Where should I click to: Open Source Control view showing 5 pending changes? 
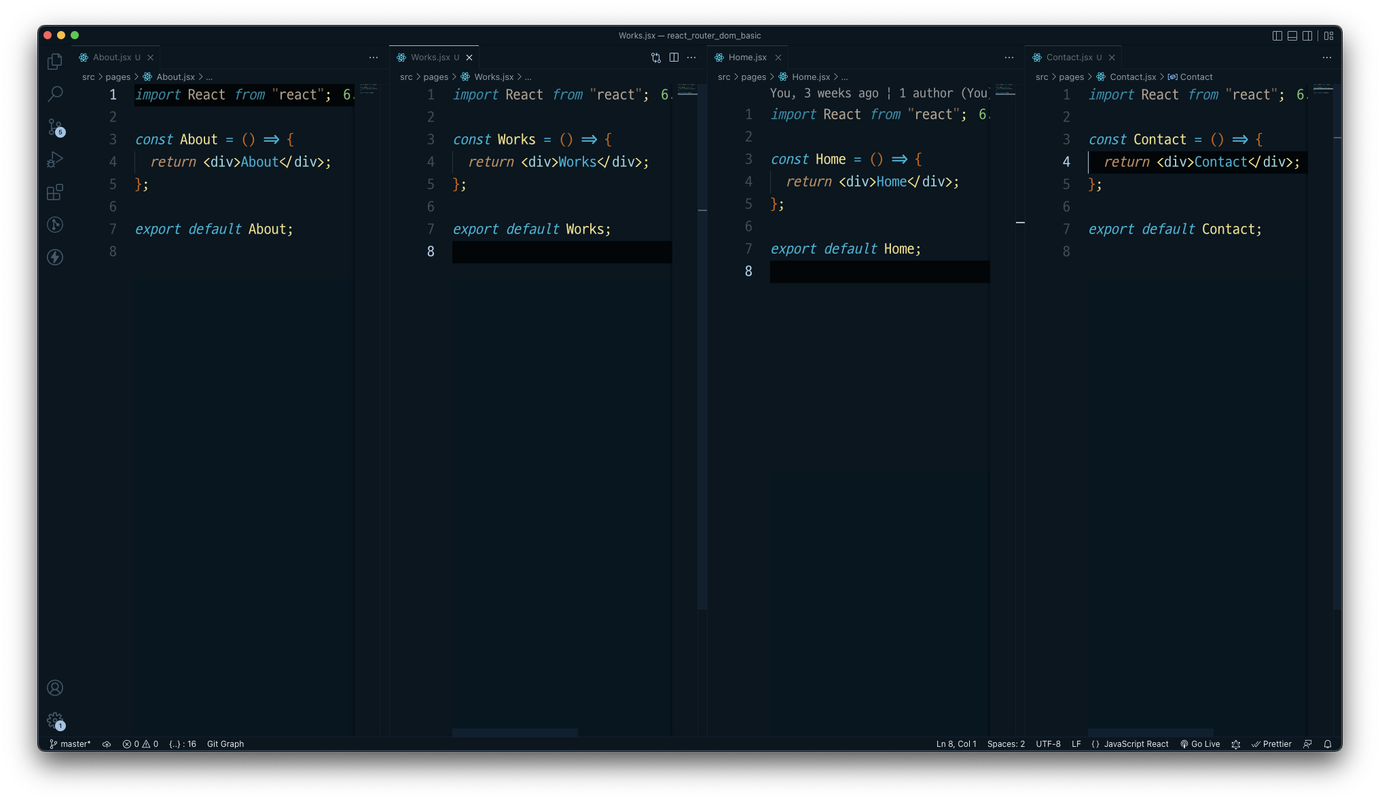[55, 127]
